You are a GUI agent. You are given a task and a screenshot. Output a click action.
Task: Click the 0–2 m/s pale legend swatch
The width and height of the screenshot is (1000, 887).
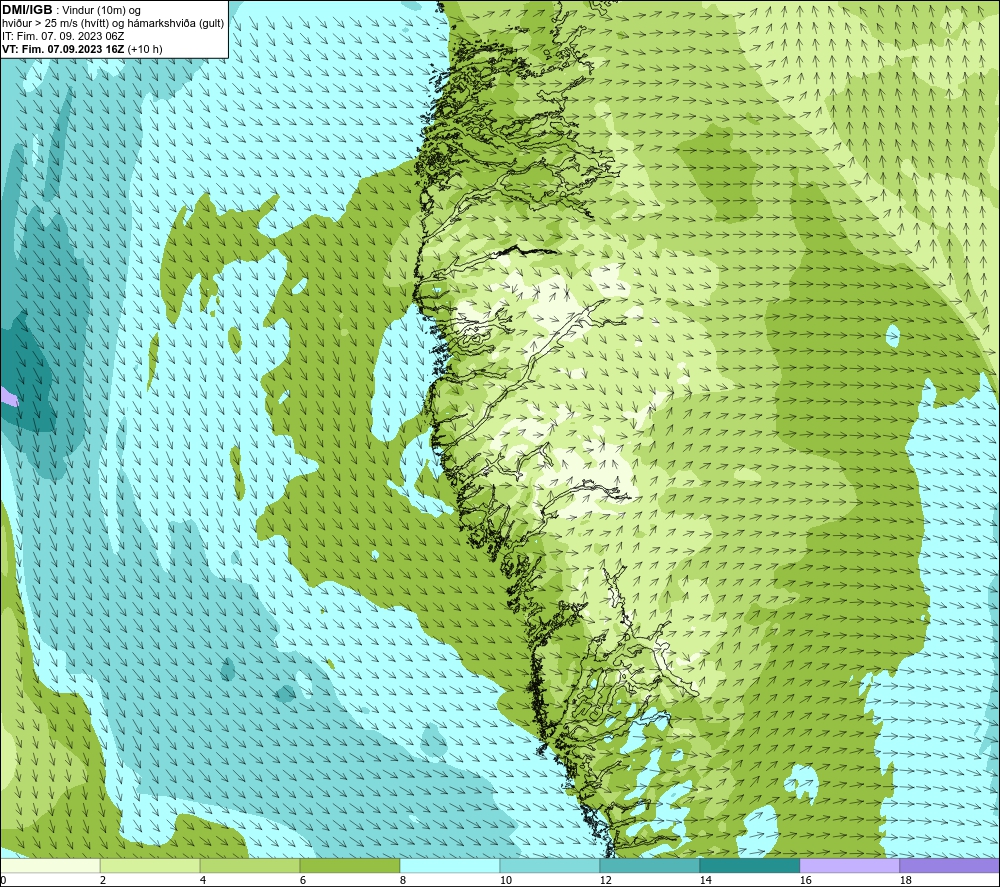50,865
